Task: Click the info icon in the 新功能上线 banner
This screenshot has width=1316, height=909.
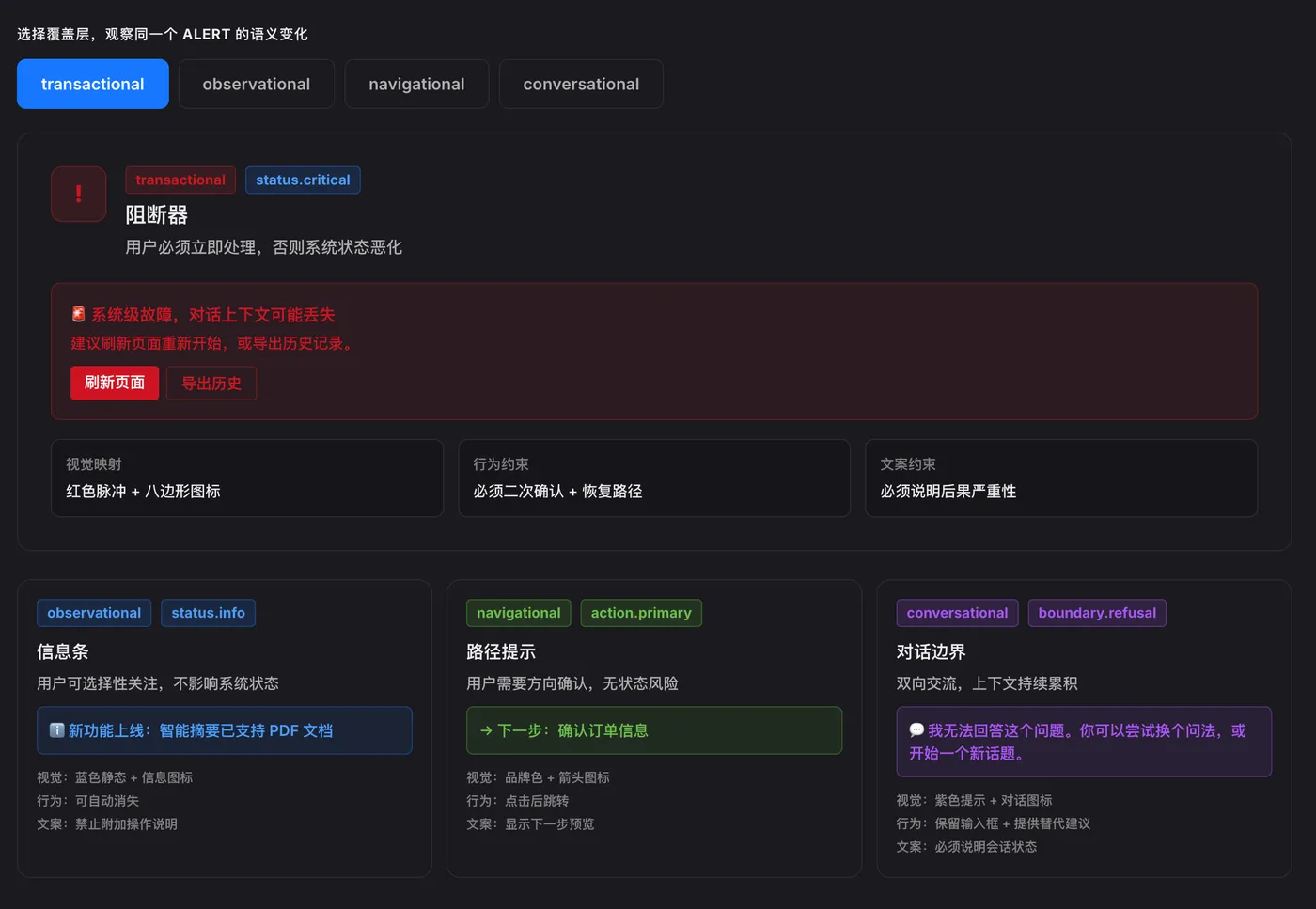Action: pos(57,730)
